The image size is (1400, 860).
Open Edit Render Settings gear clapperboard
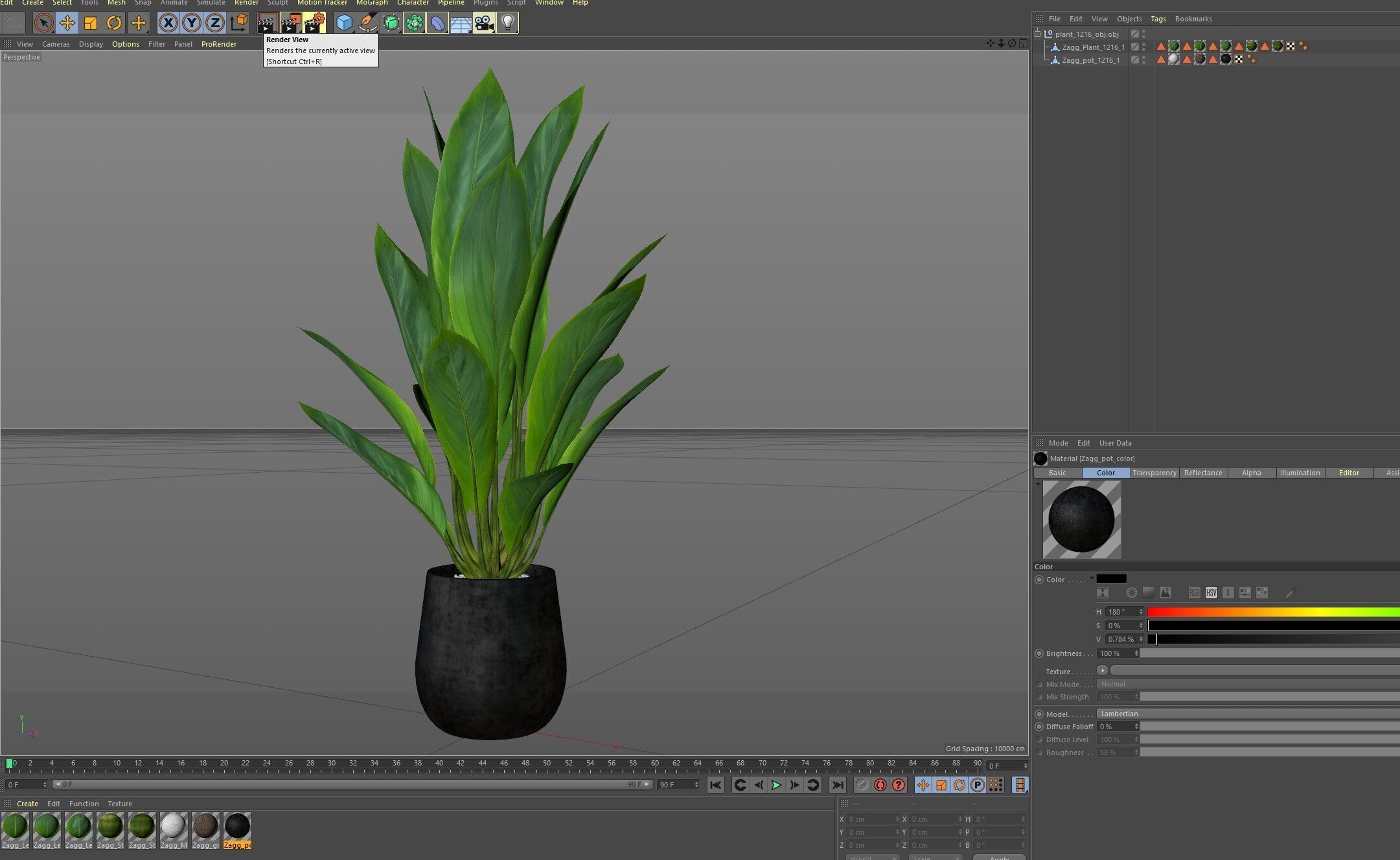coord(314,23)
